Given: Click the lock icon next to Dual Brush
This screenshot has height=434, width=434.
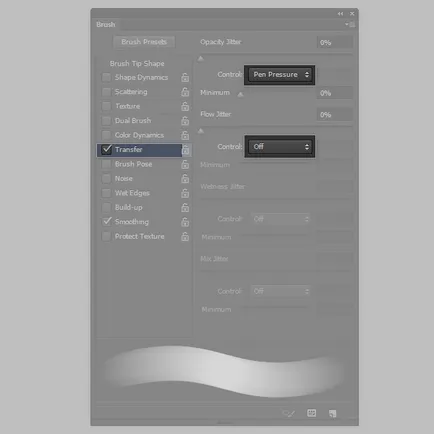Looking at the screenshot, I should [185, 121].
